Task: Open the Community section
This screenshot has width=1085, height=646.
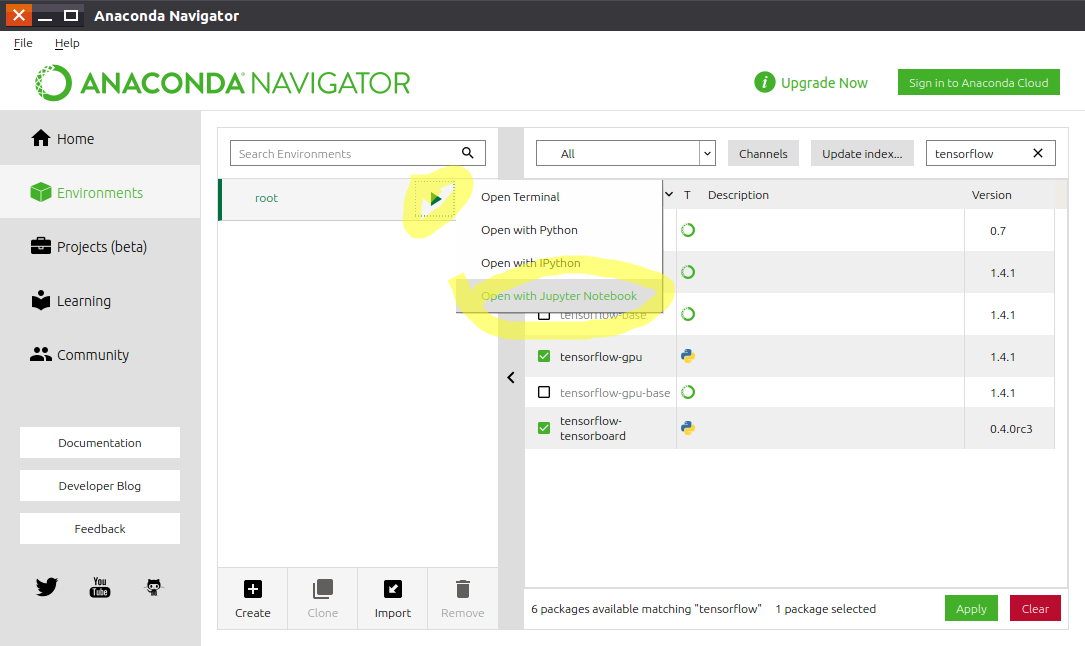Action: pos(100,355)
